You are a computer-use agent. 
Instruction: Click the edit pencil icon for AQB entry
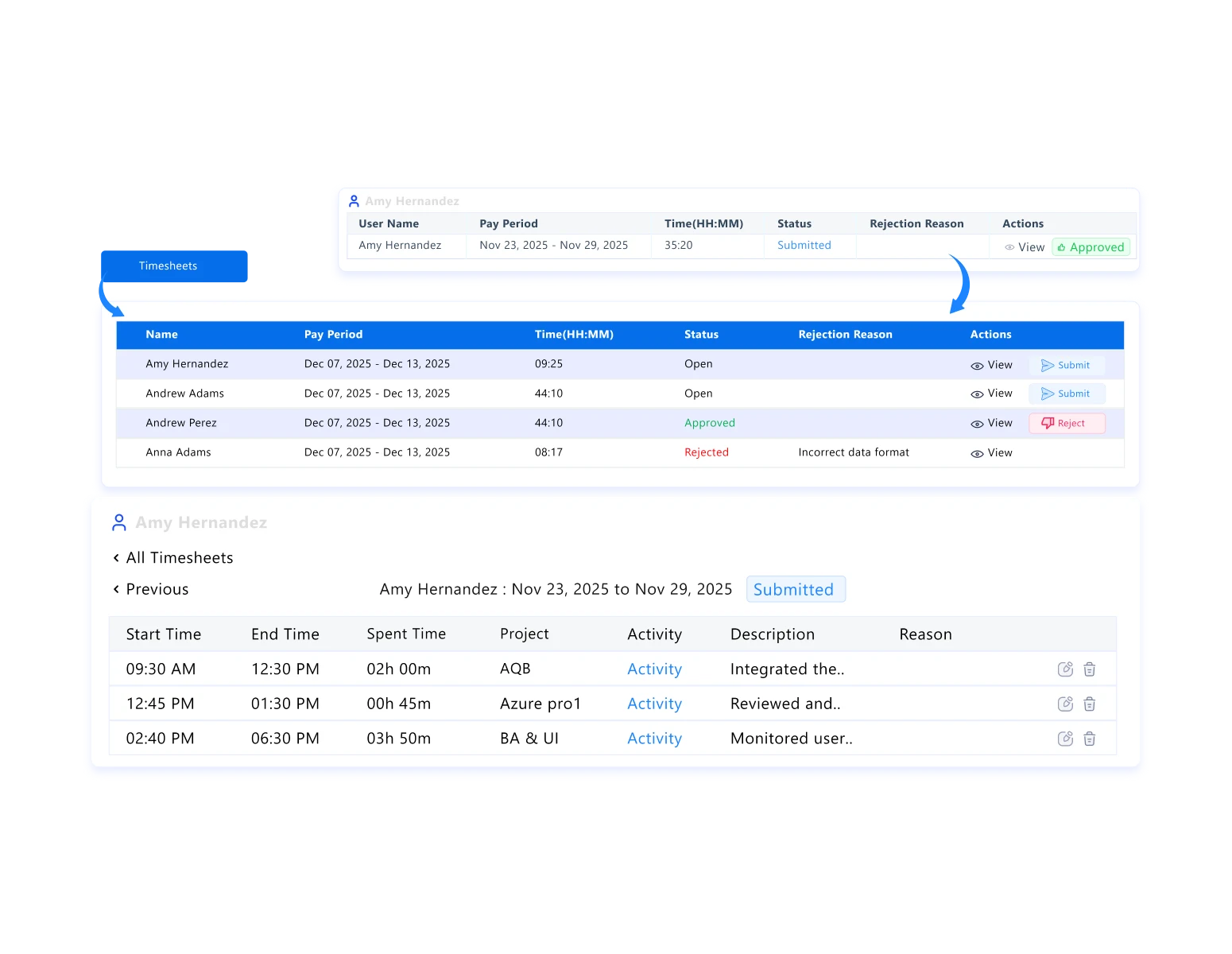(x=1065, y=669)
